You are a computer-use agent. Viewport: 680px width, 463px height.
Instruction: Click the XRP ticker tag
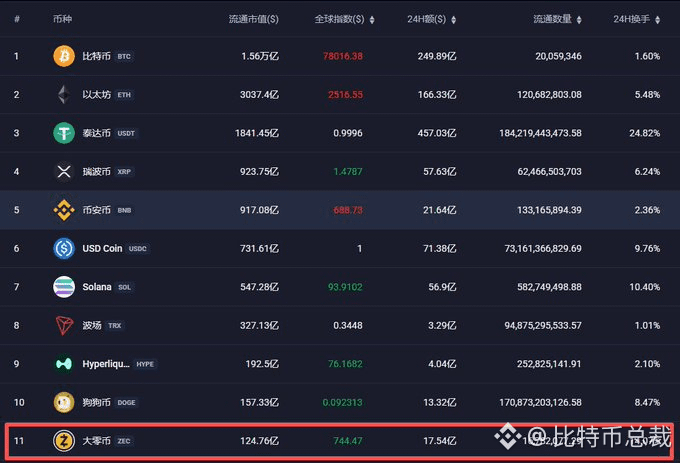[x=124, y=172]
